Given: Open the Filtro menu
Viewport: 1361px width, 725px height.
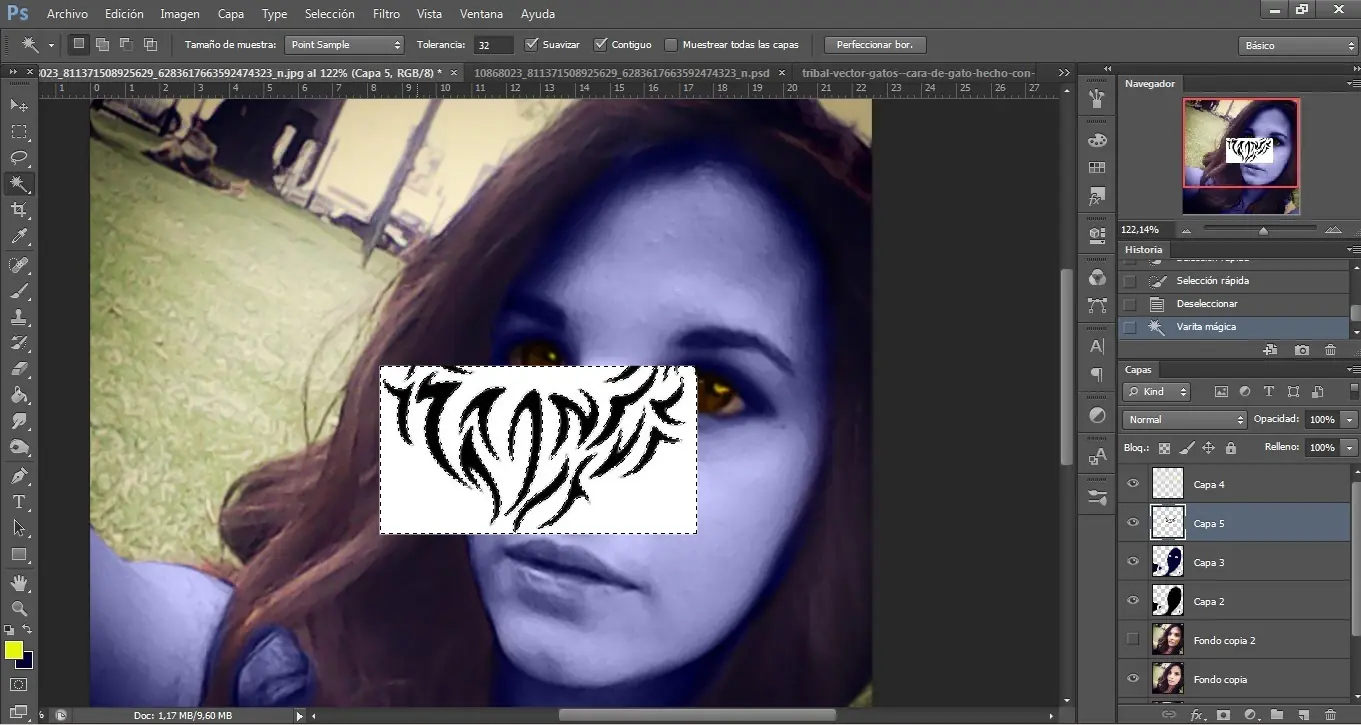Looking at the screenshot, I should coord(386,14).
